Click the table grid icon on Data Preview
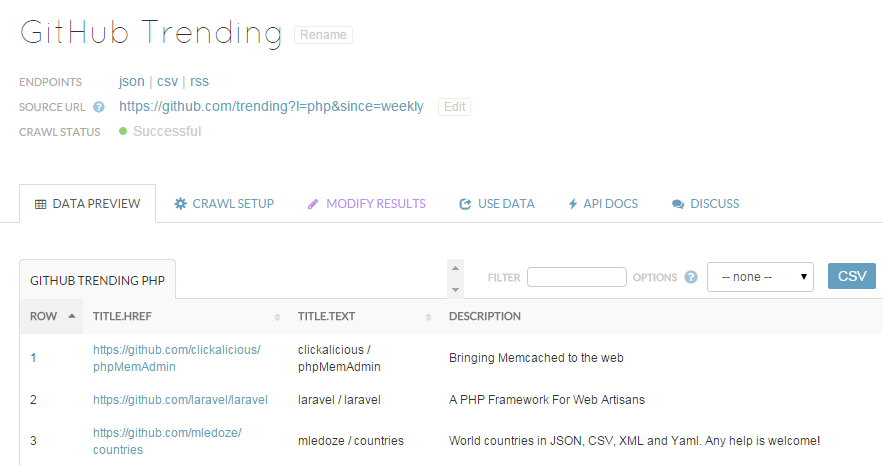The image size is (883, 466). (x=41, y=204)
